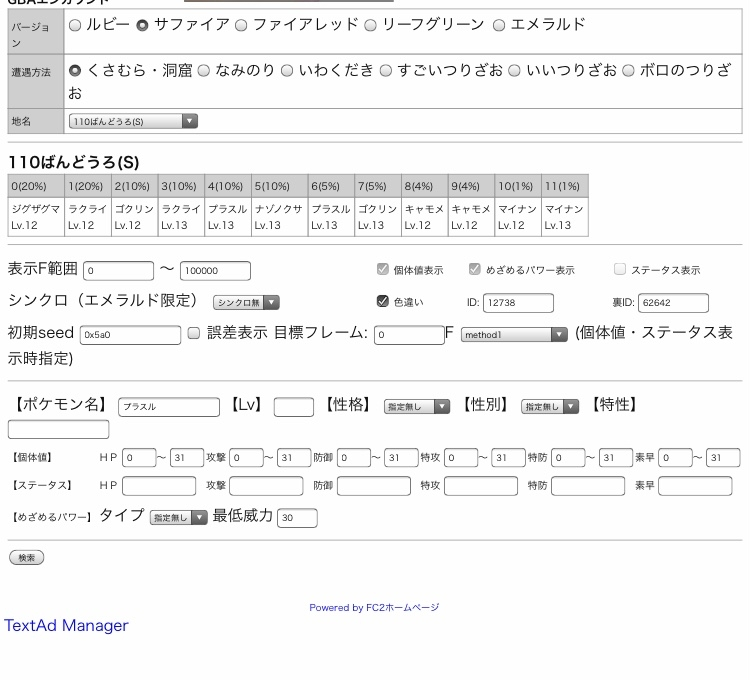Viewport: 750px width, 680px height.
Task: Click the ステータス 特防 field
Action: click(x=588, y=486)
